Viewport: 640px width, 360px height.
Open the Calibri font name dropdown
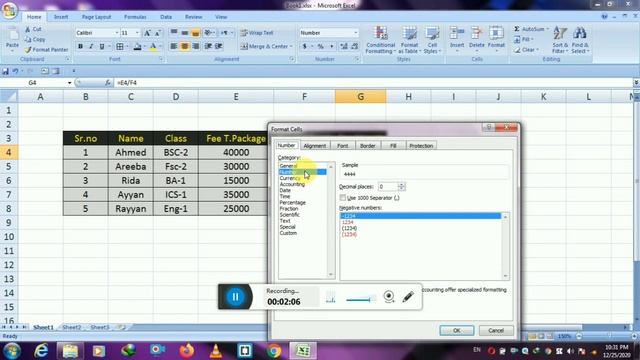[116, 33]
